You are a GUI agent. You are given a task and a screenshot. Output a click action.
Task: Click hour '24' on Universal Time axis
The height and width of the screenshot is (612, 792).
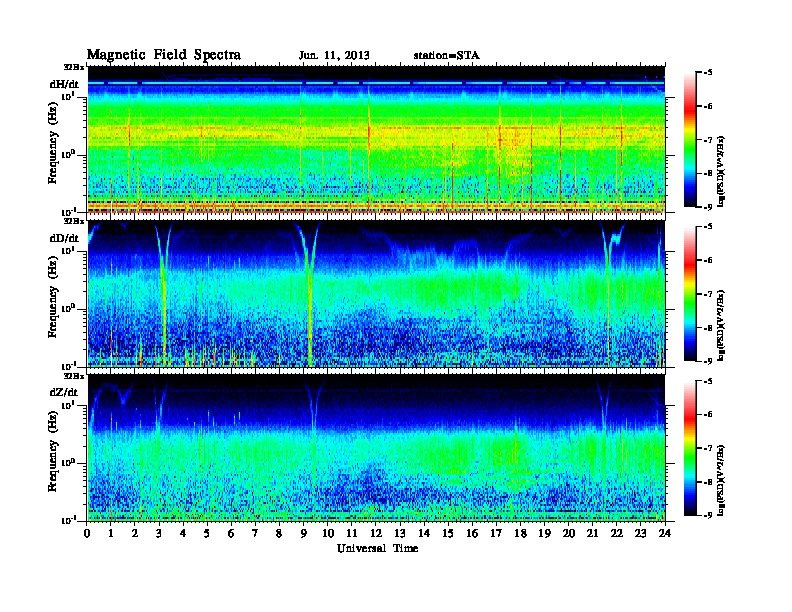coord(665,533)
